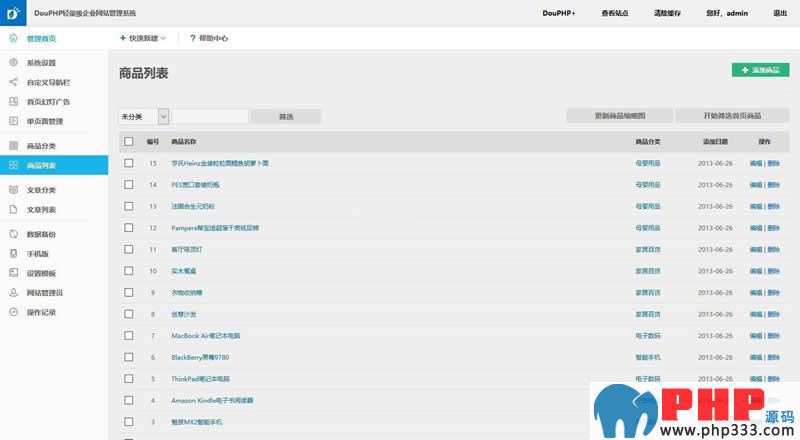This screenshot has width=800, height=440.
Task: Open the 亨氏Heinz product link
Action: point(220,163)
